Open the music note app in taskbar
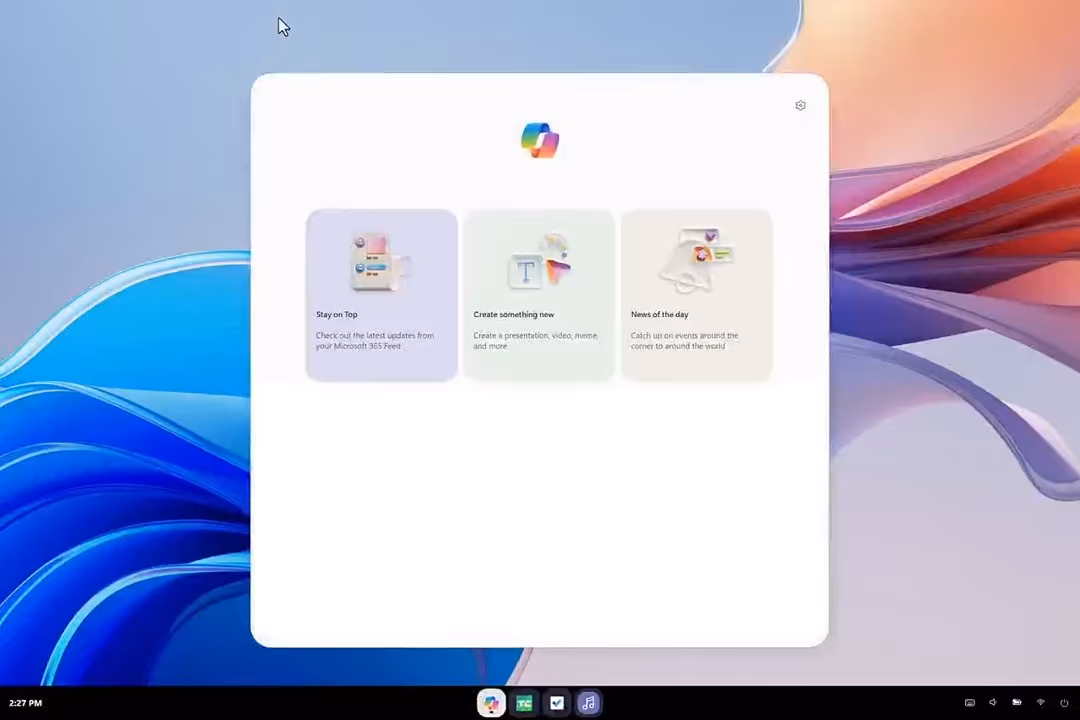1080x720 pixels. coord(588,703)
